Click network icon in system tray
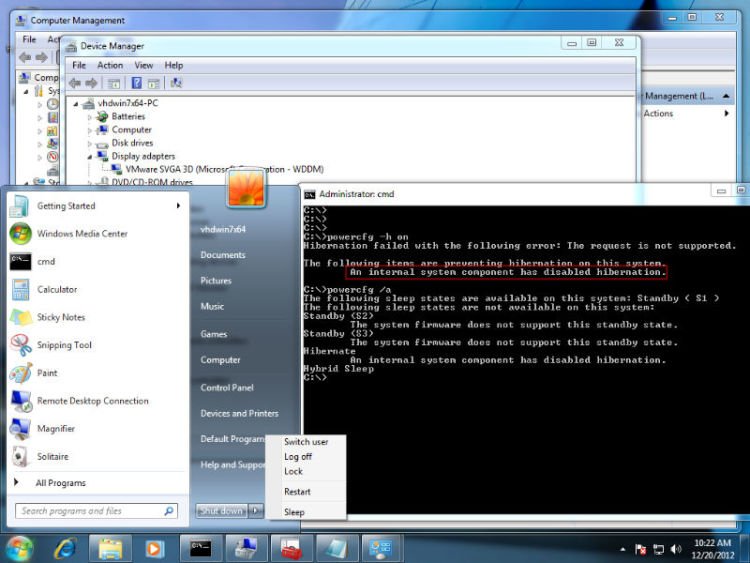 (658, 549)
